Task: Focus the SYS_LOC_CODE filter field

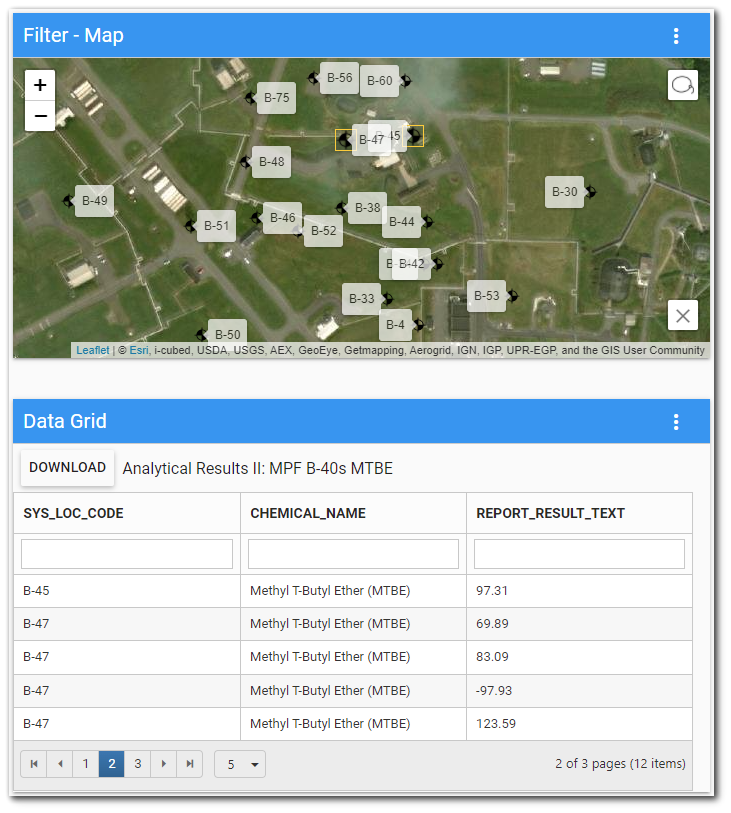Action: click(x=127, y=554)
